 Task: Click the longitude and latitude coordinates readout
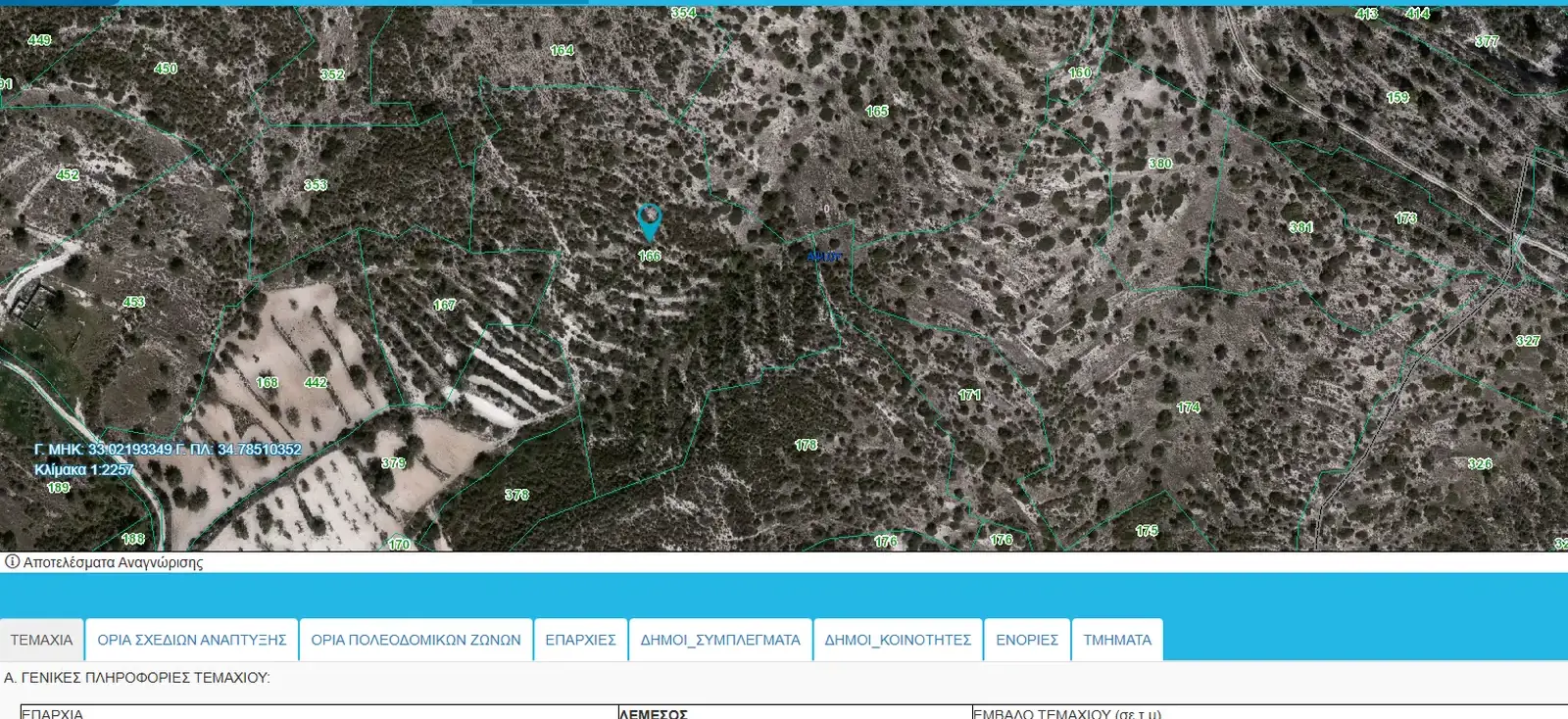pos(168,450)
